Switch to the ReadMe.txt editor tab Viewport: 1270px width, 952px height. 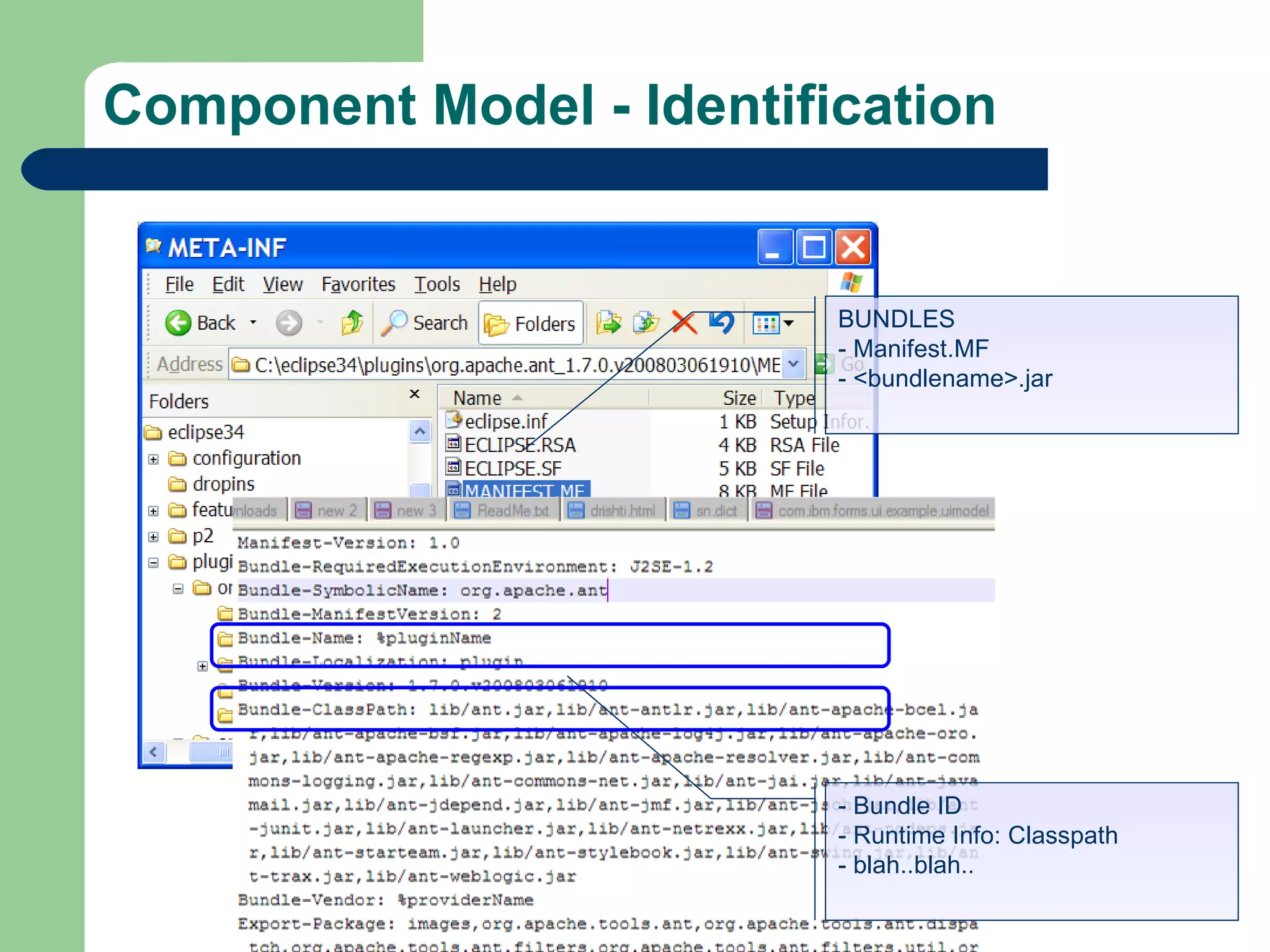click(502, 511)
